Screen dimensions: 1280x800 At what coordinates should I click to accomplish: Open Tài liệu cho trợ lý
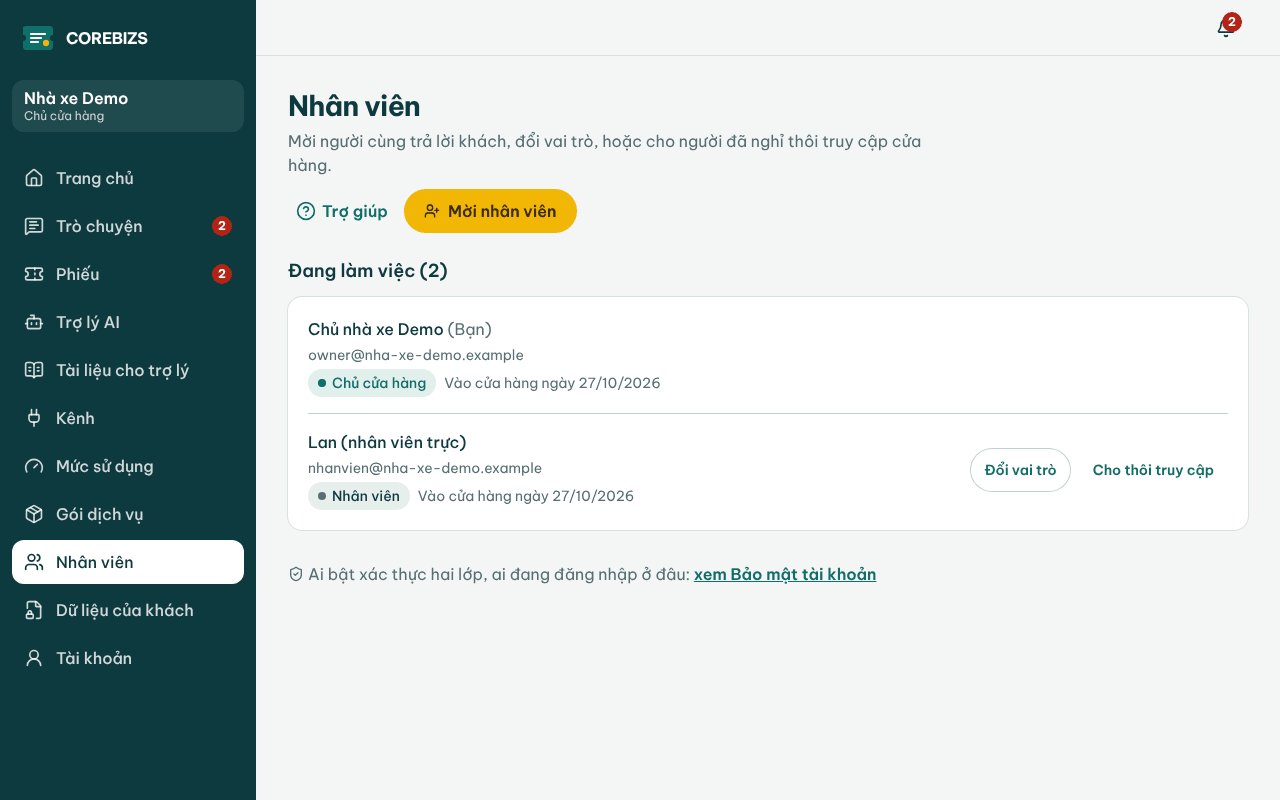(x=128, y=370)
